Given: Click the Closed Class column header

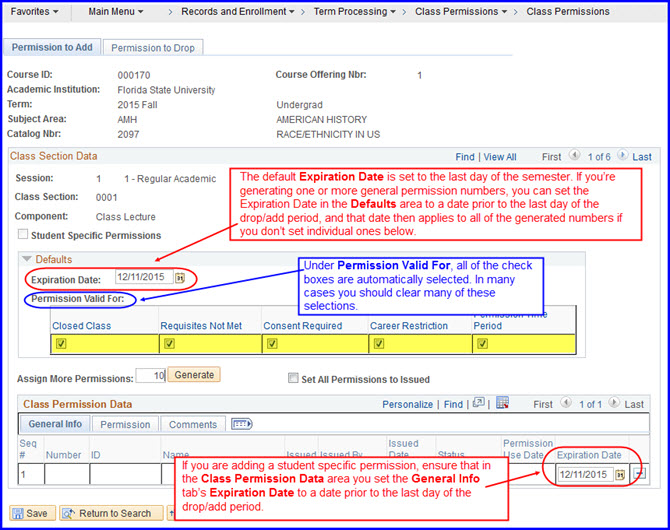Looking at the screenshot, I should (x=82, y=326).
